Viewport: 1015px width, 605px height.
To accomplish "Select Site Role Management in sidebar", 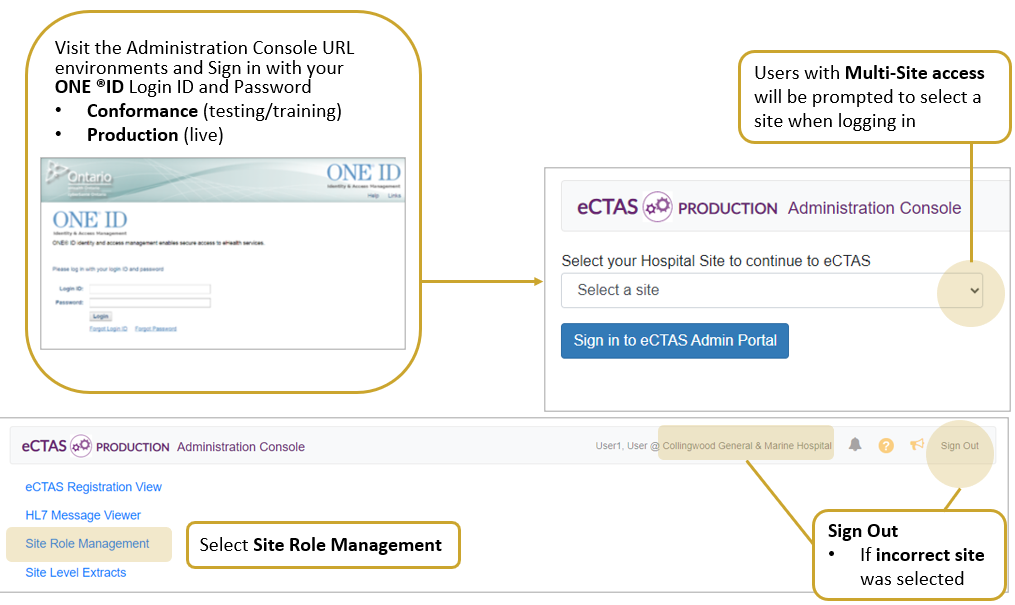I will (87, 544).
